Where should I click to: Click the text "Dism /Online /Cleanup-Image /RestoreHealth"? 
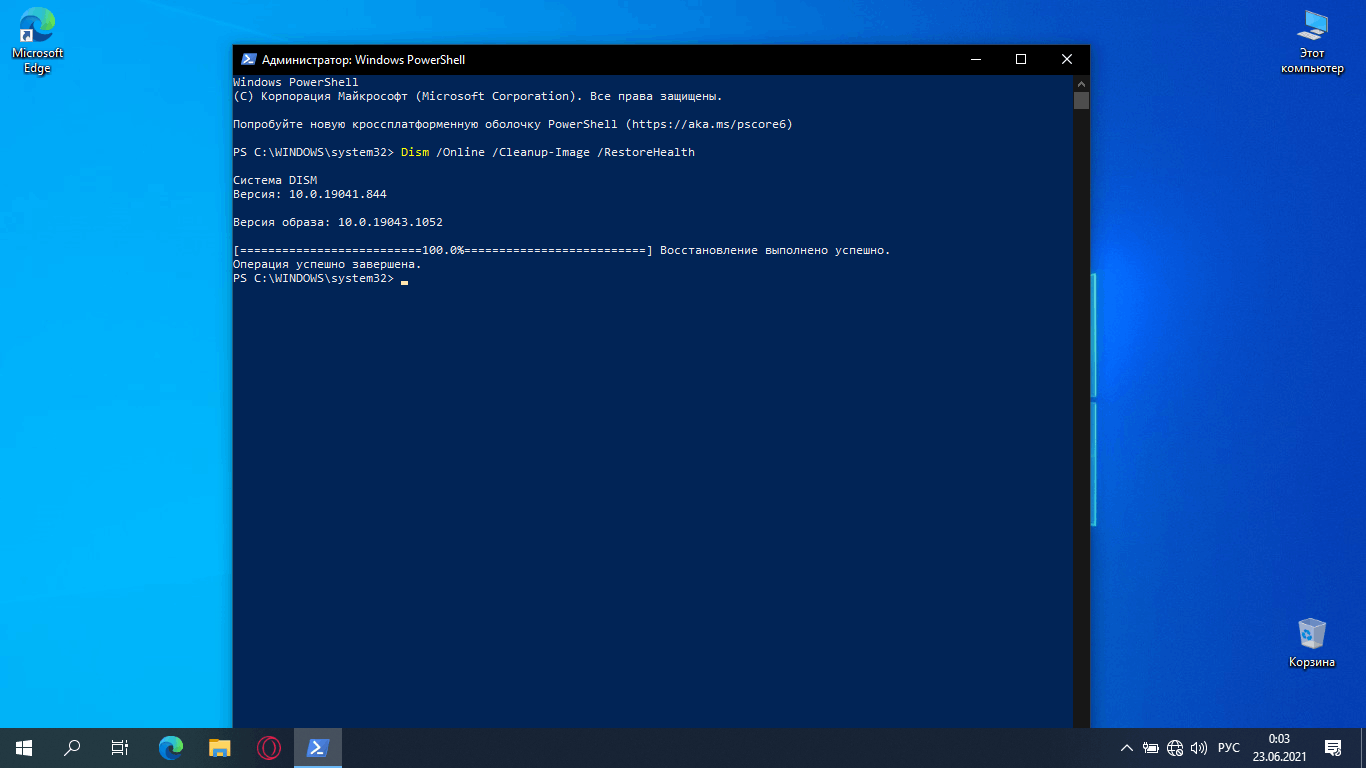pos(547,153)
